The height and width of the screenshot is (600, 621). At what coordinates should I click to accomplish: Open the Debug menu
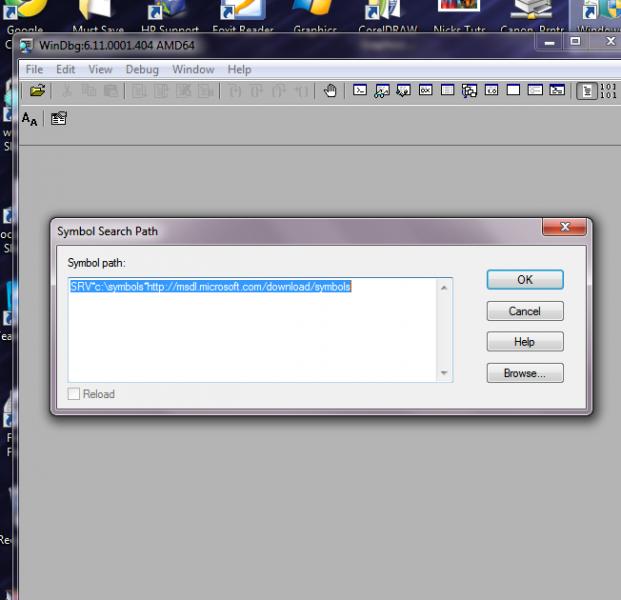coord(142,70)
